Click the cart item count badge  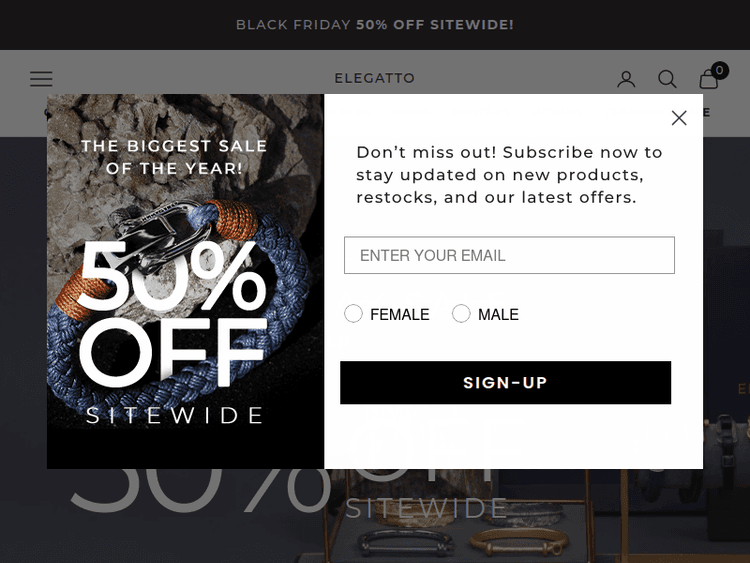[720, 70]
